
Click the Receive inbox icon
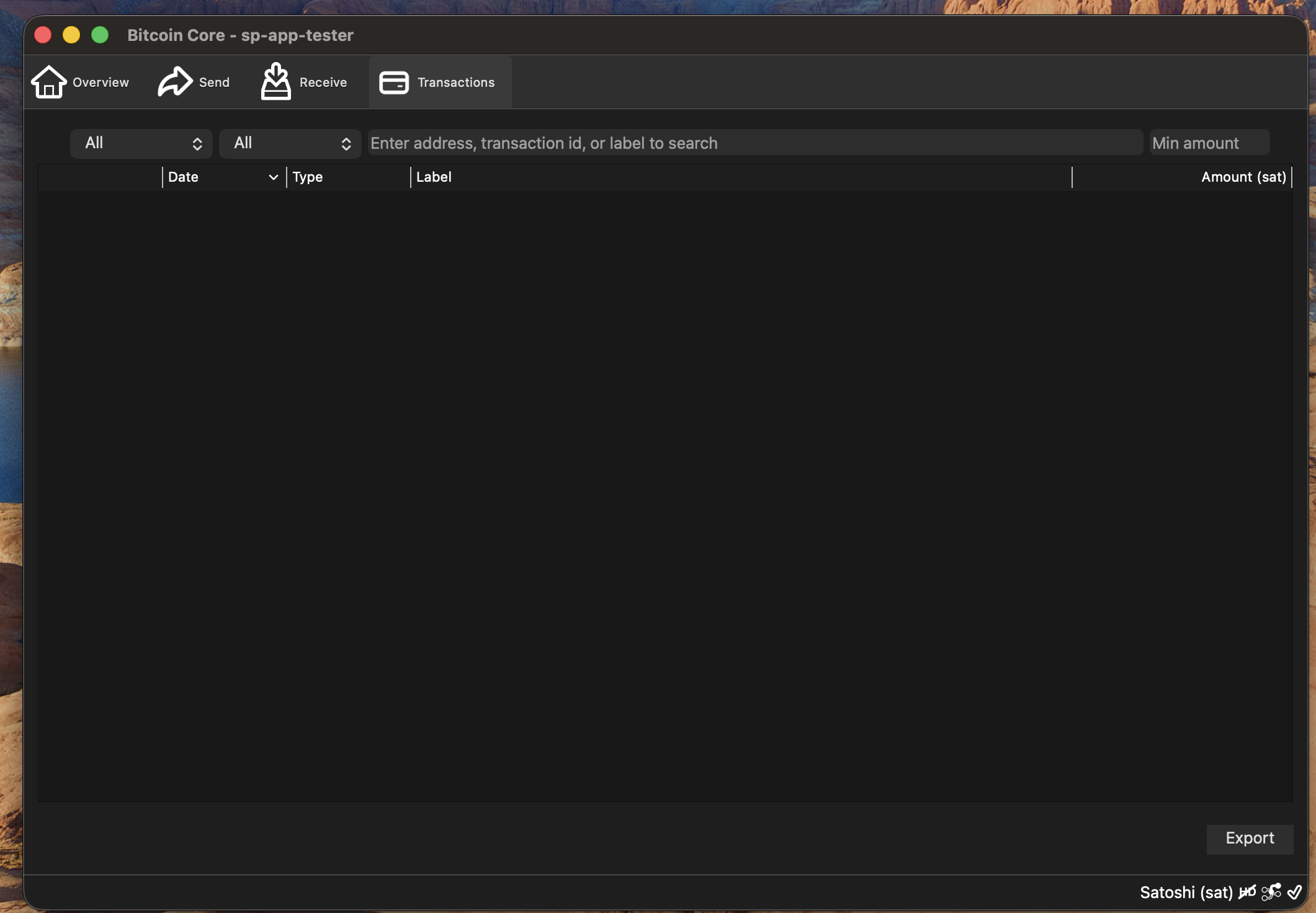click(275, 82)
